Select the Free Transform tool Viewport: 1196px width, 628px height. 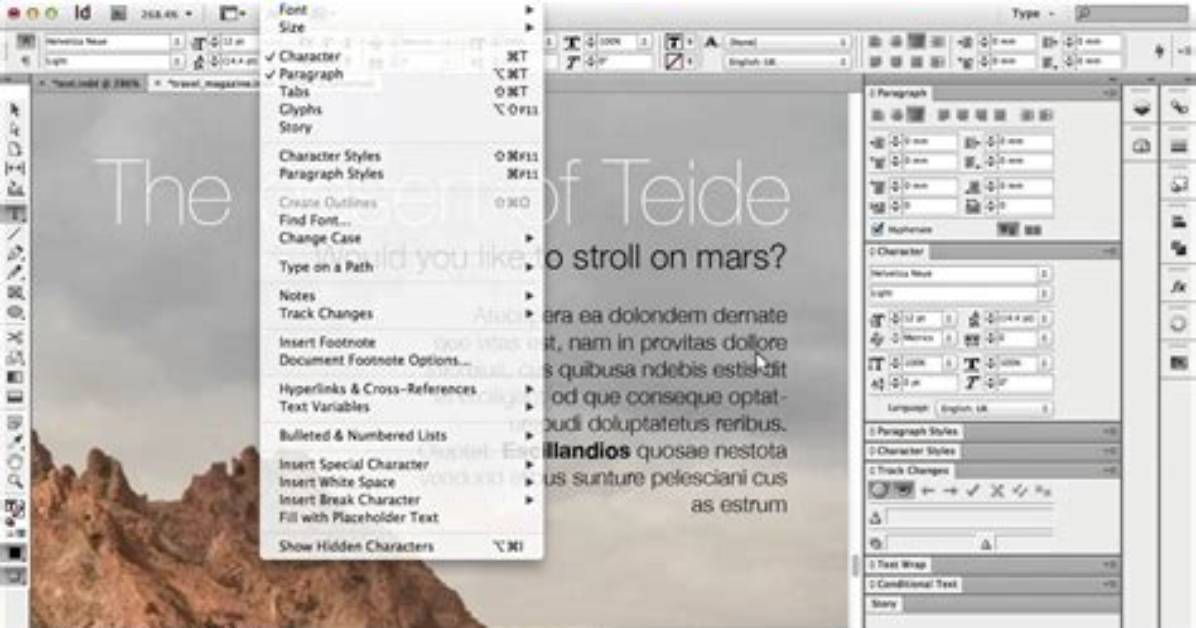tap(14, 357)
